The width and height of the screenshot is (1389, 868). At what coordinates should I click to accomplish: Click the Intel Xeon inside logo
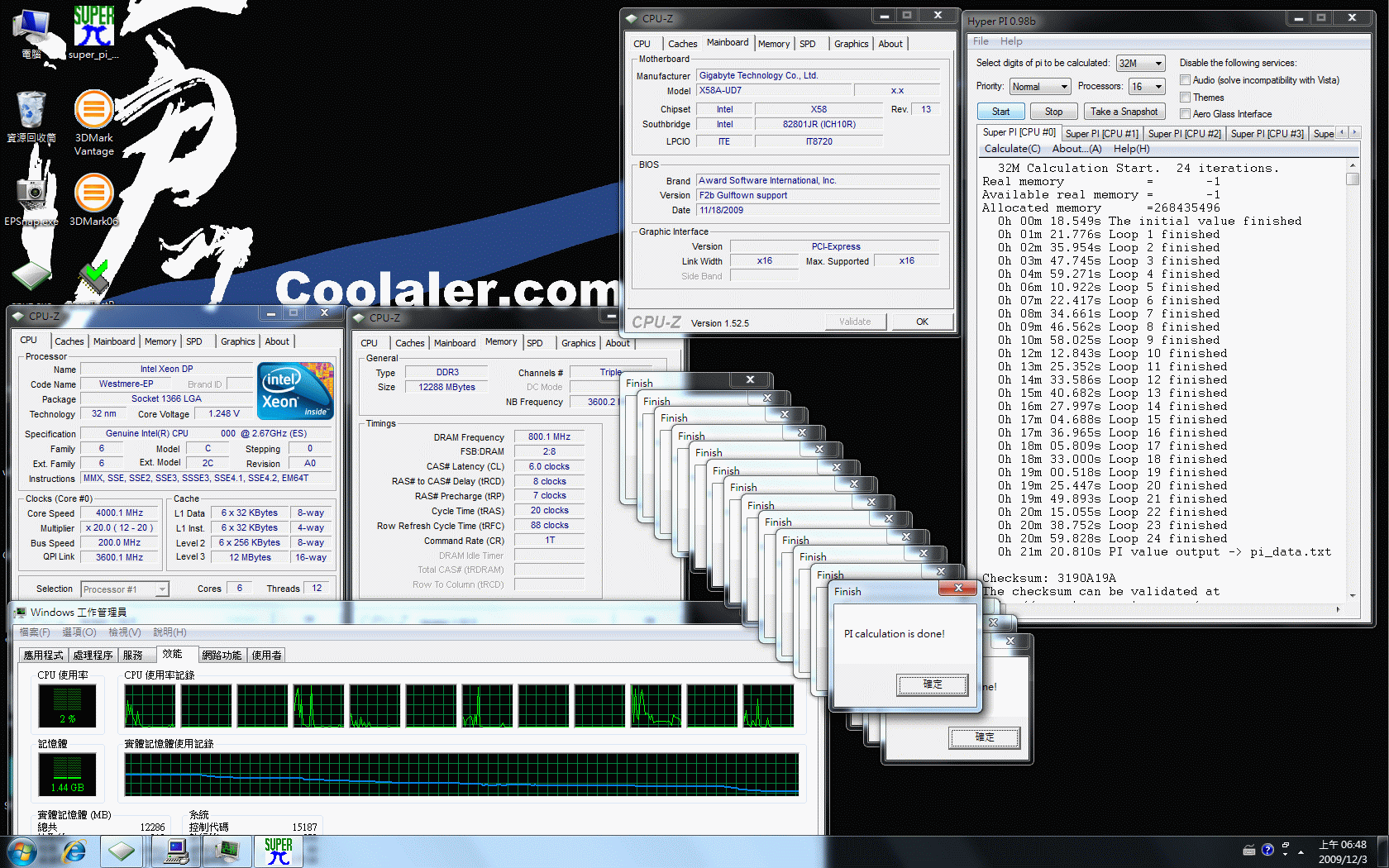coord(295,390)
